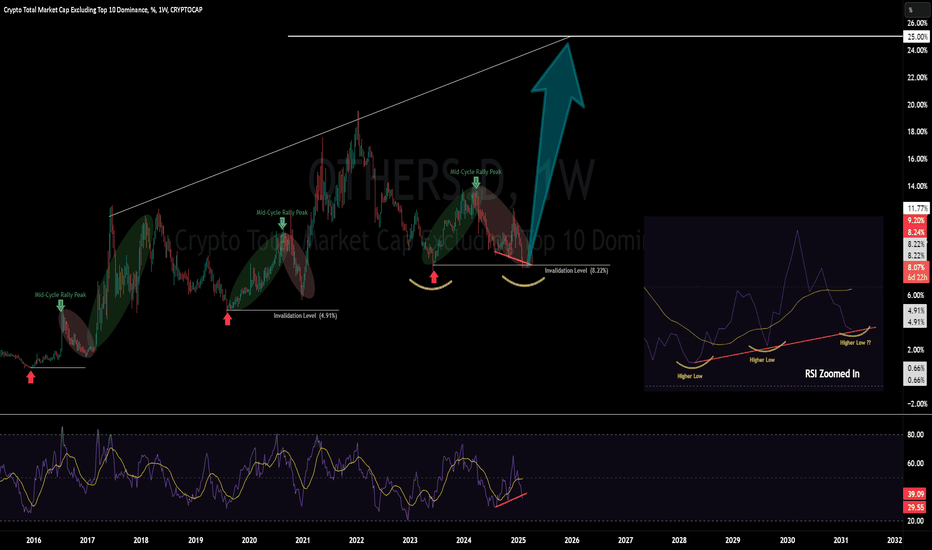Click the RSI Zoomed In inset chart

point(764,303)
